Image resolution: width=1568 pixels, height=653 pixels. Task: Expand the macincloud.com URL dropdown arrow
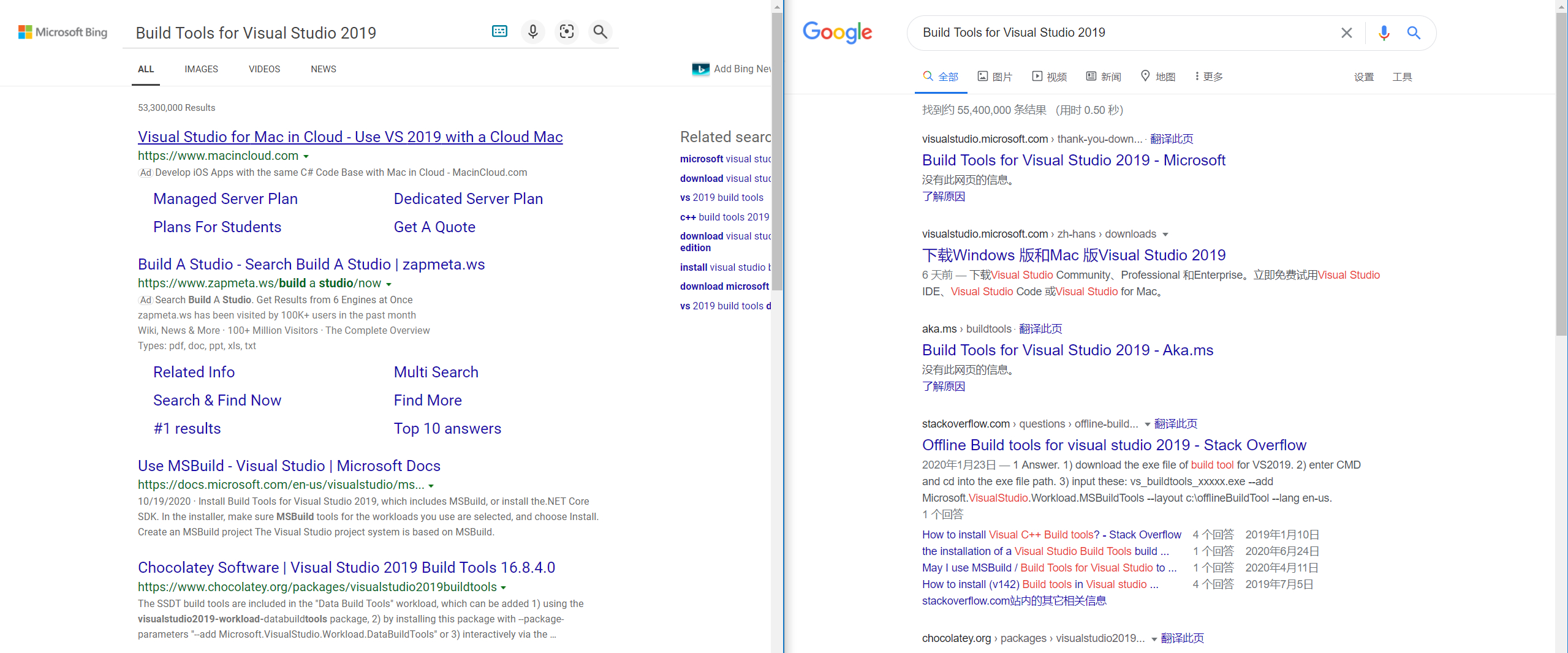[306, 156]
